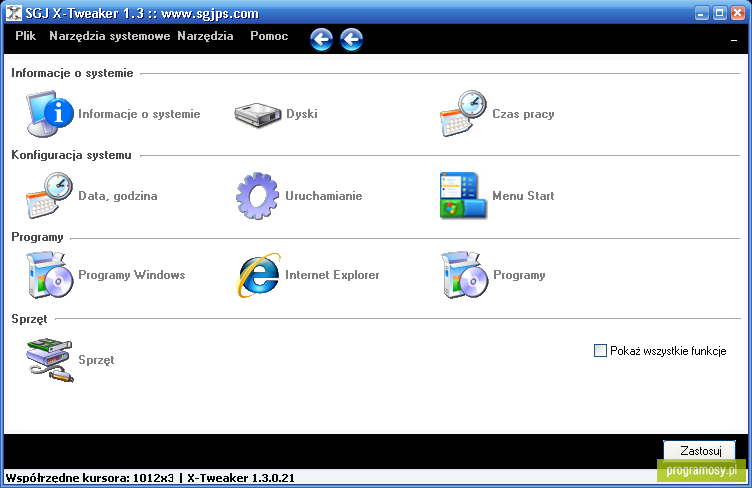
Task: Click the Data, godzina label
Action: pyautogui.click(x=118, y=196)
